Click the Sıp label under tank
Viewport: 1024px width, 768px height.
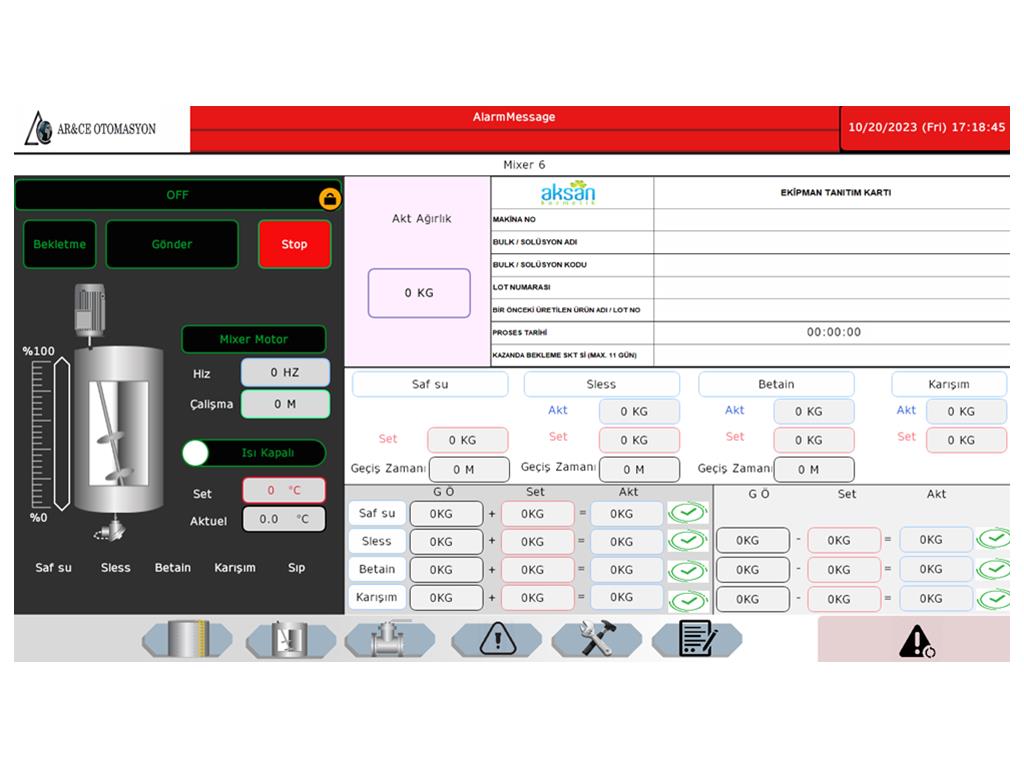pos(296,568)
